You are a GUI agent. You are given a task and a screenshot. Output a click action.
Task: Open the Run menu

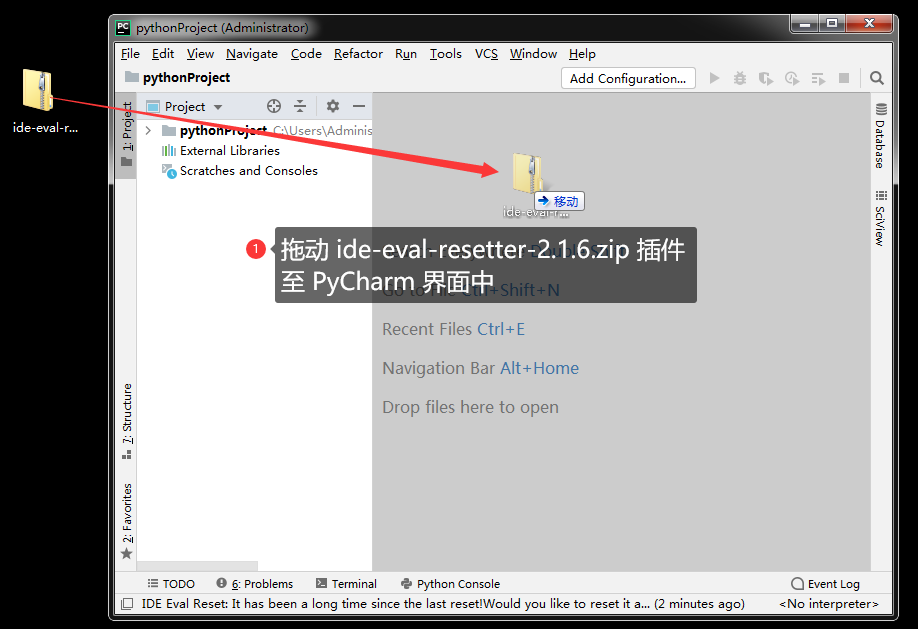[x=406, y=54]
